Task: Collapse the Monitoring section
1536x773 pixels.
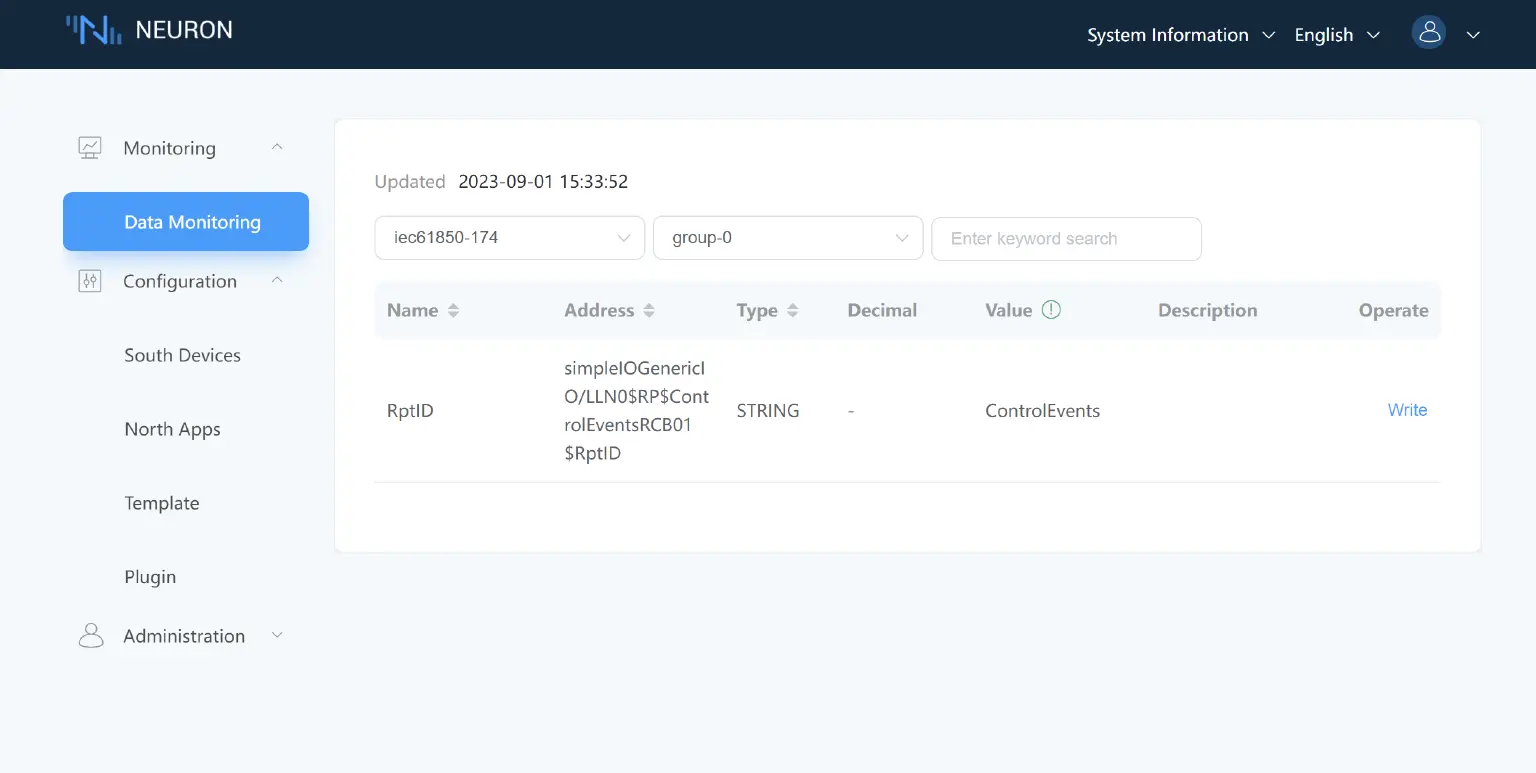Action: pos(277,146)
